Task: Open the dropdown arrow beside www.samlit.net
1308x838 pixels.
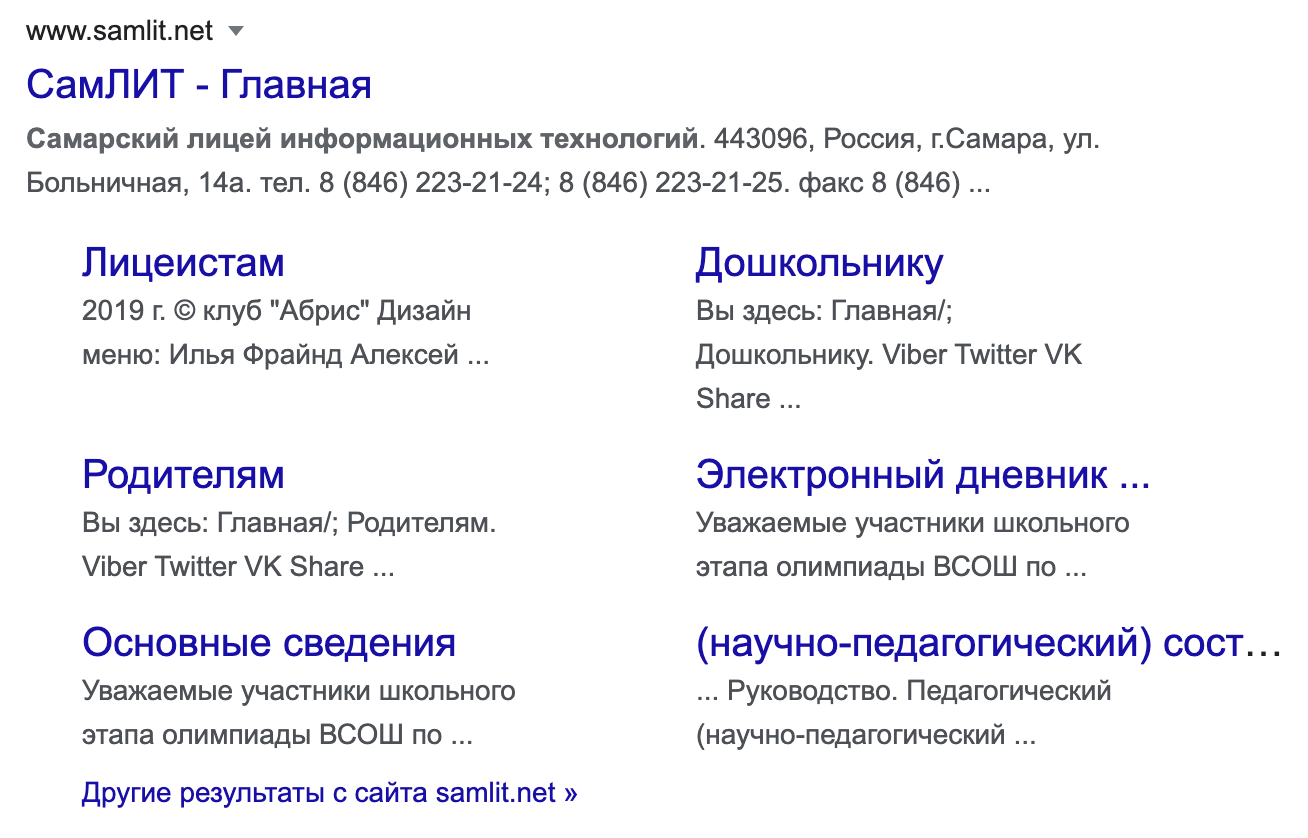Action: point(236,31)
